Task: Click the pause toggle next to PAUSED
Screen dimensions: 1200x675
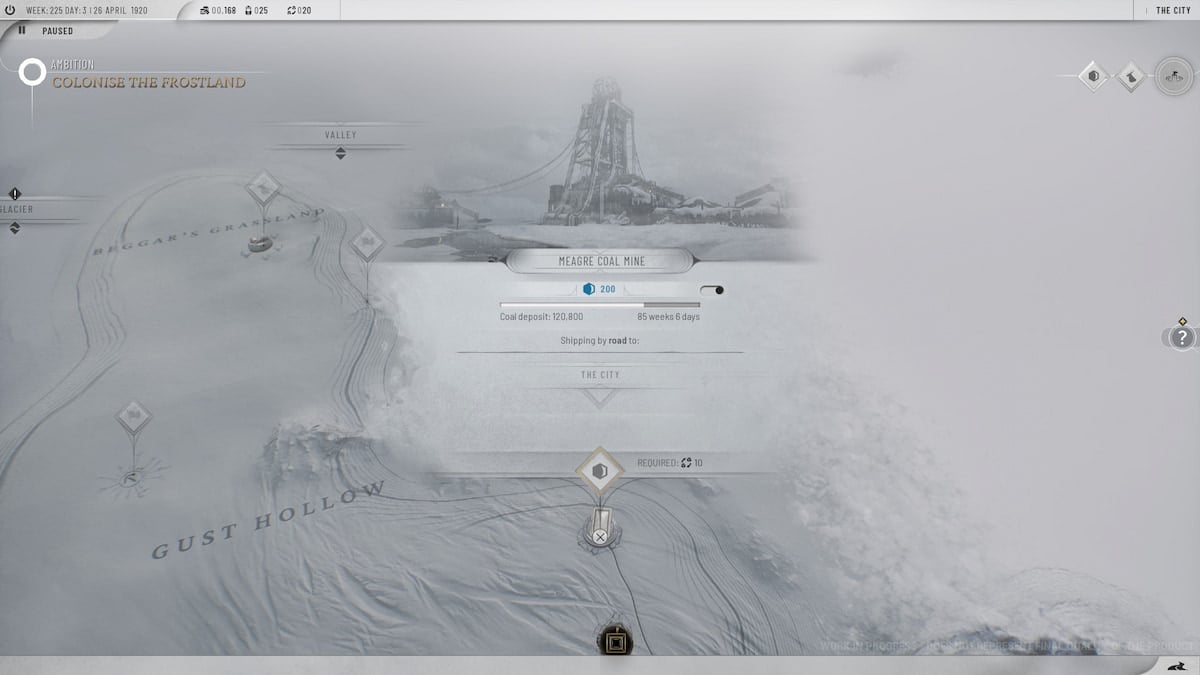Action: 21,30
